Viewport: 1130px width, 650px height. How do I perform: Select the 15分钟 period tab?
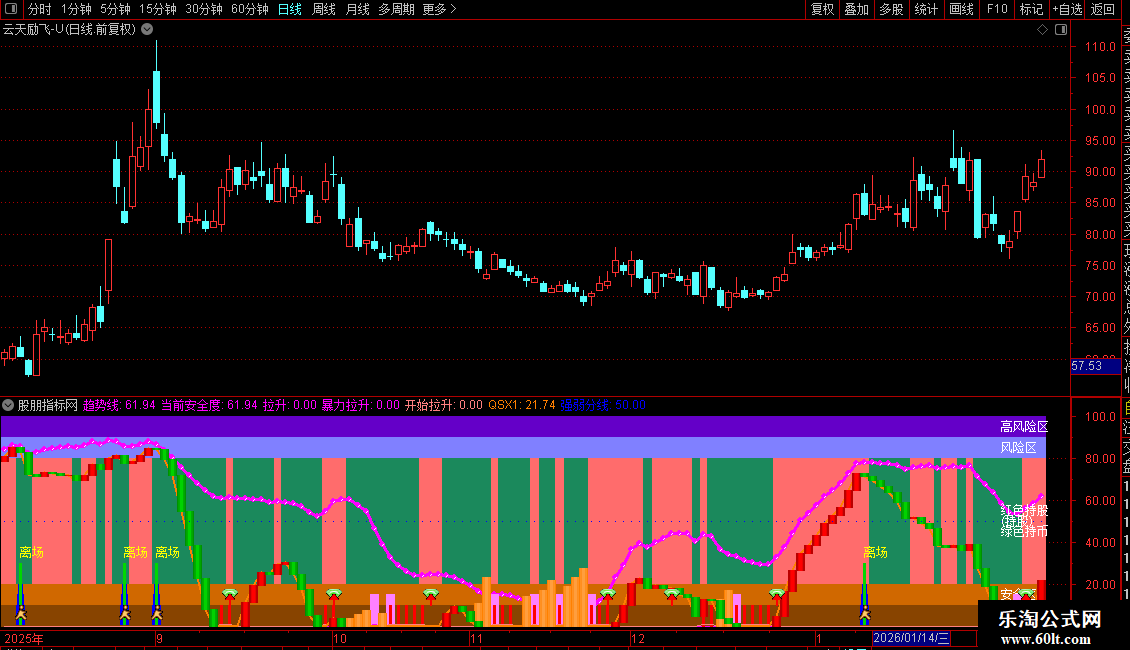158,9
